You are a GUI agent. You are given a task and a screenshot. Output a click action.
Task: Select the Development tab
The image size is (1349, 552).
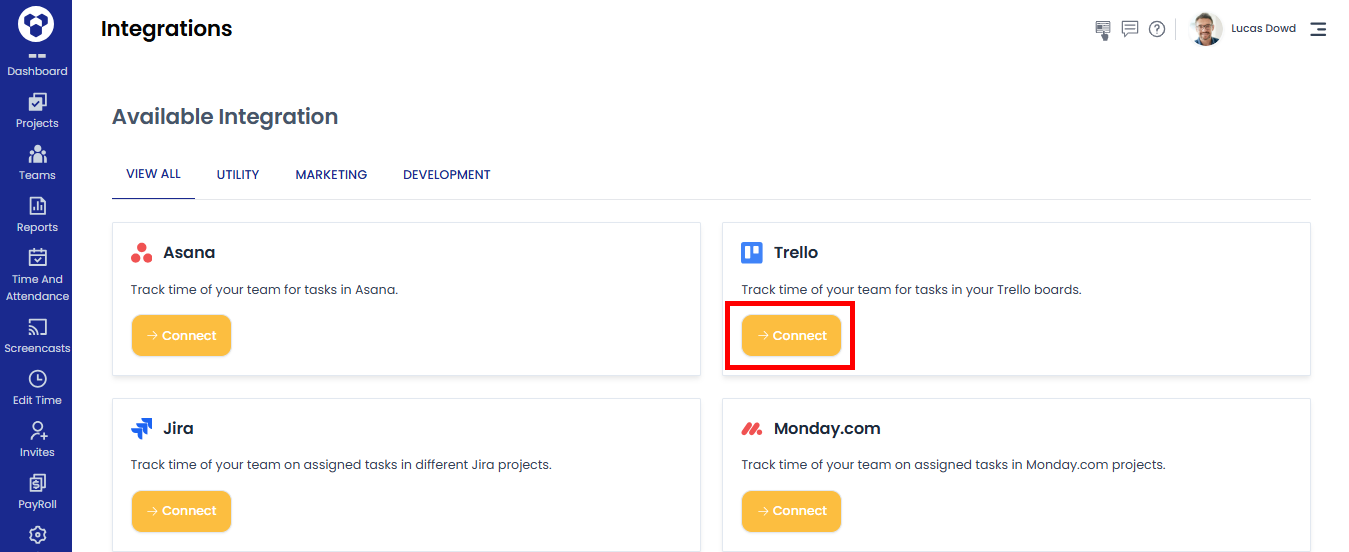[446, 175]
